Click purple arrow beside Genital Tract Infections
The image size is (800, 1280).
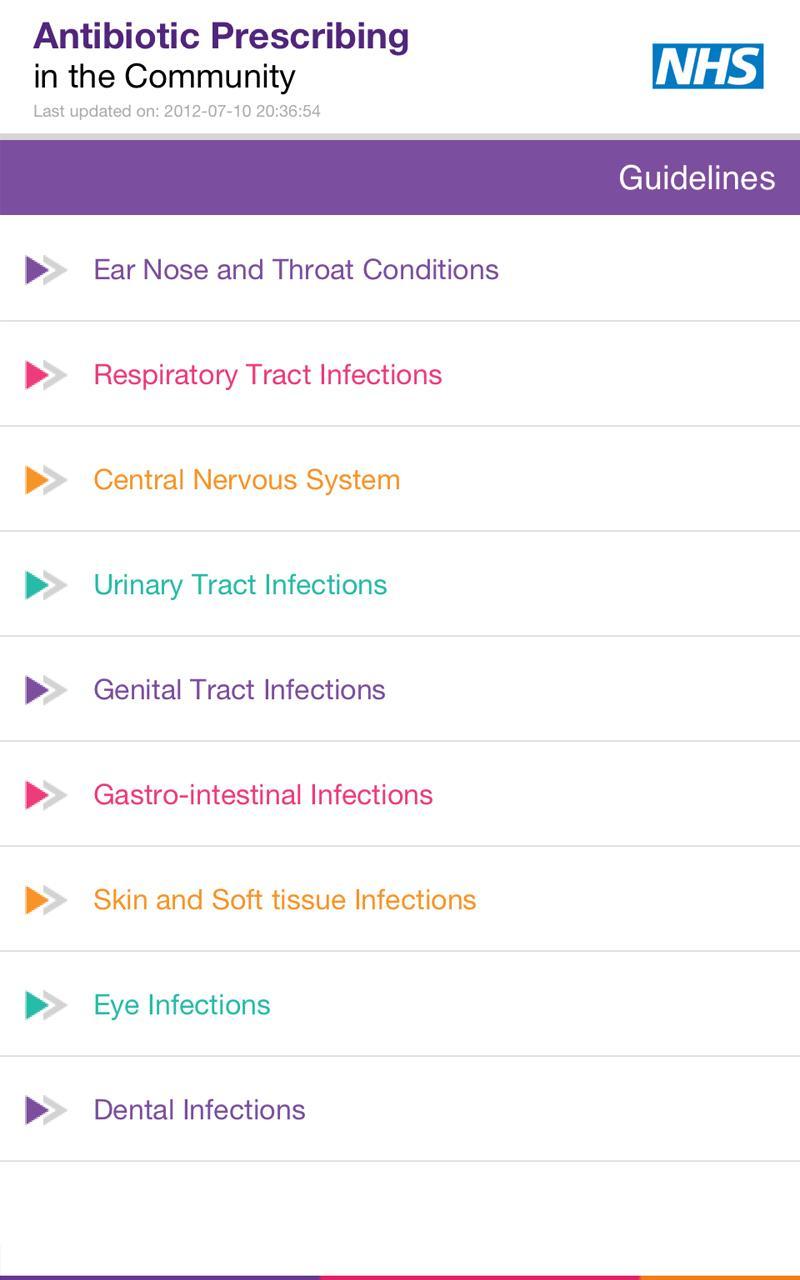(45, 690)
